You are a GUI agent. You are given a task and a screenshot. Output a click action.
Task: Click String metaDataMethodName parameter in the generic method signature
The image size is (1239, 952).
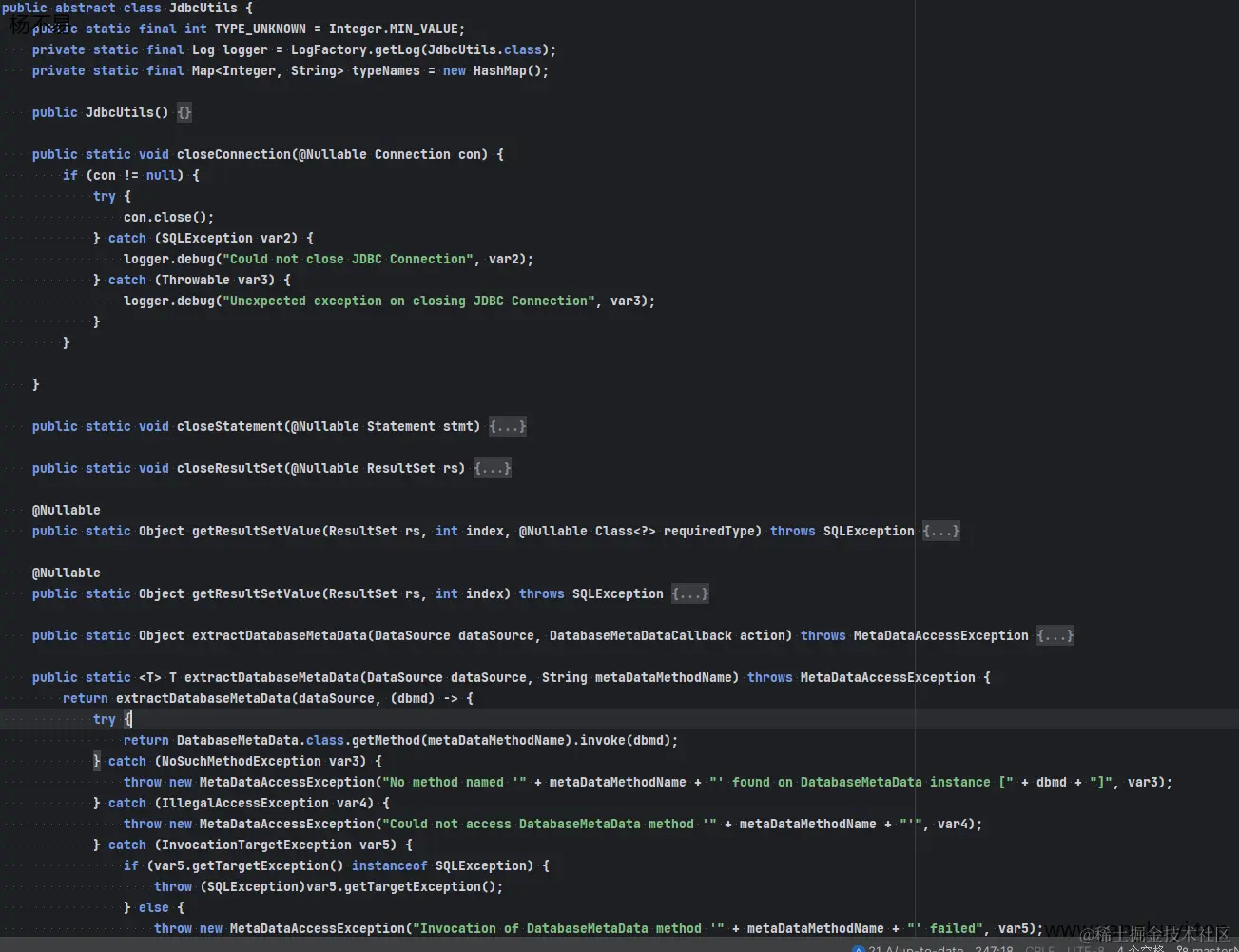tap(637, 677)
